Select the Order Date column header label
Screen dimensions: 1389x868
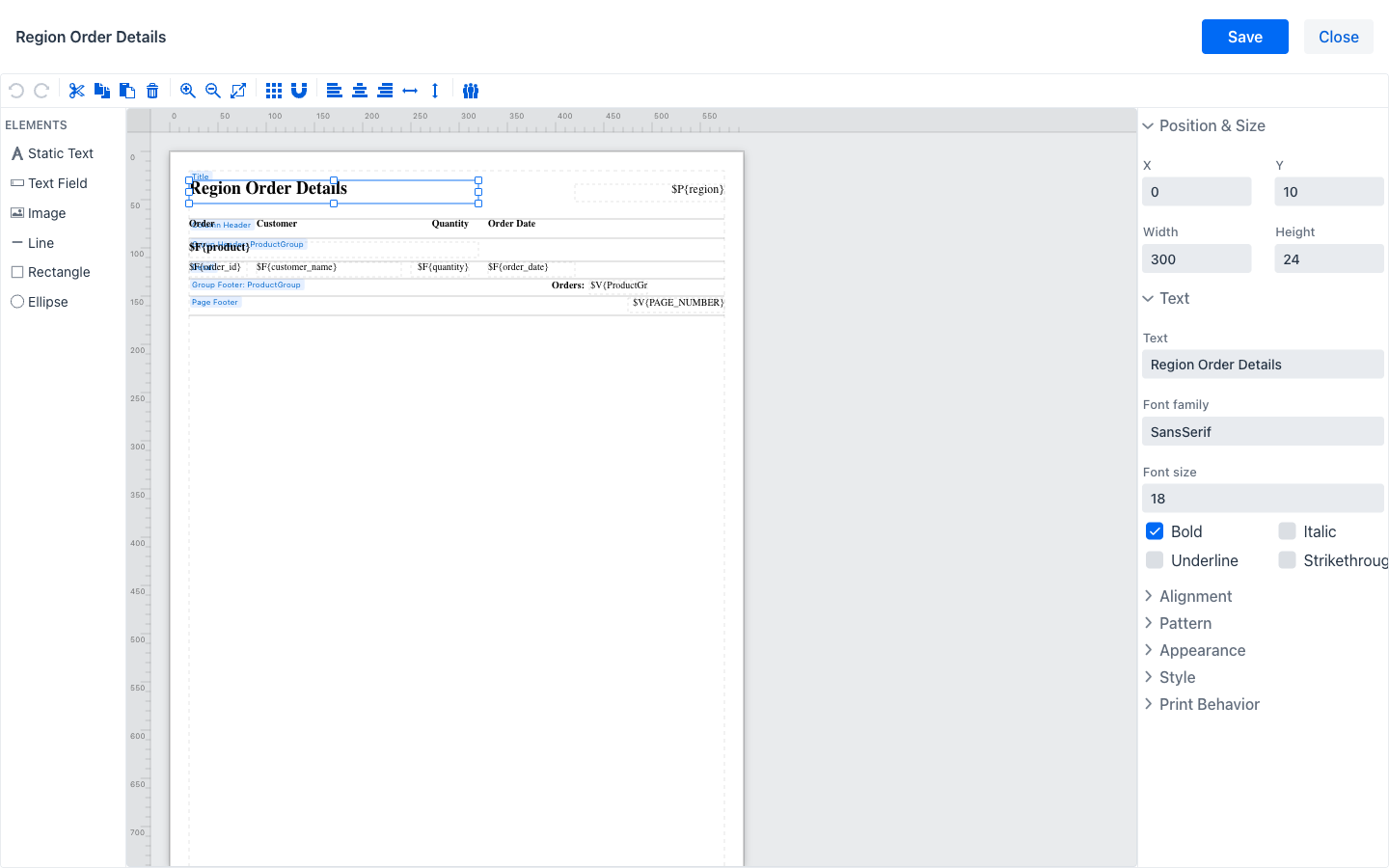coord(511,224)
